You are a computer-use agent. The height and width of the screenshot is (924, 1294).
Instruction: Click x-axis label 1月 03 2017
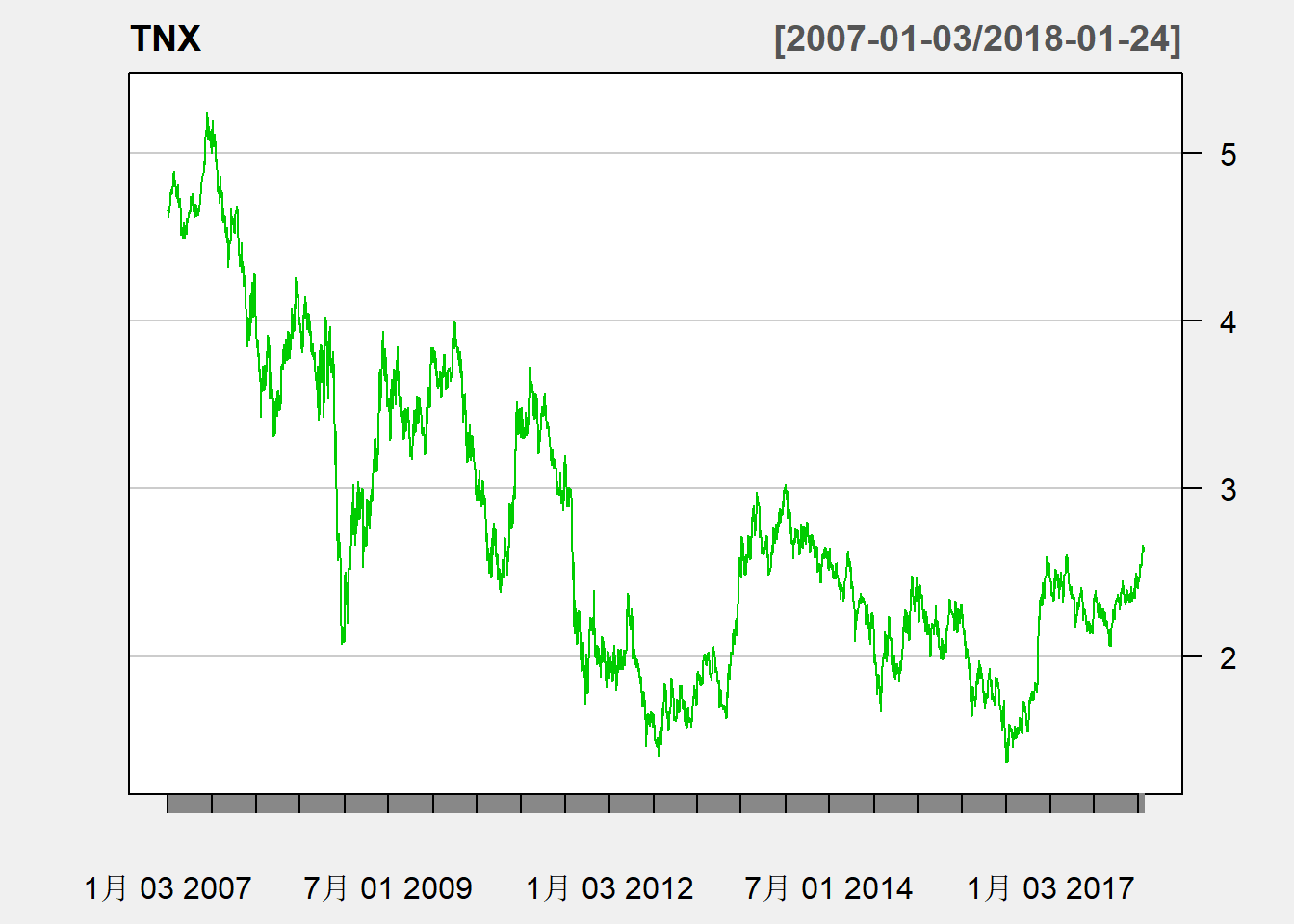click(1050, 887)
